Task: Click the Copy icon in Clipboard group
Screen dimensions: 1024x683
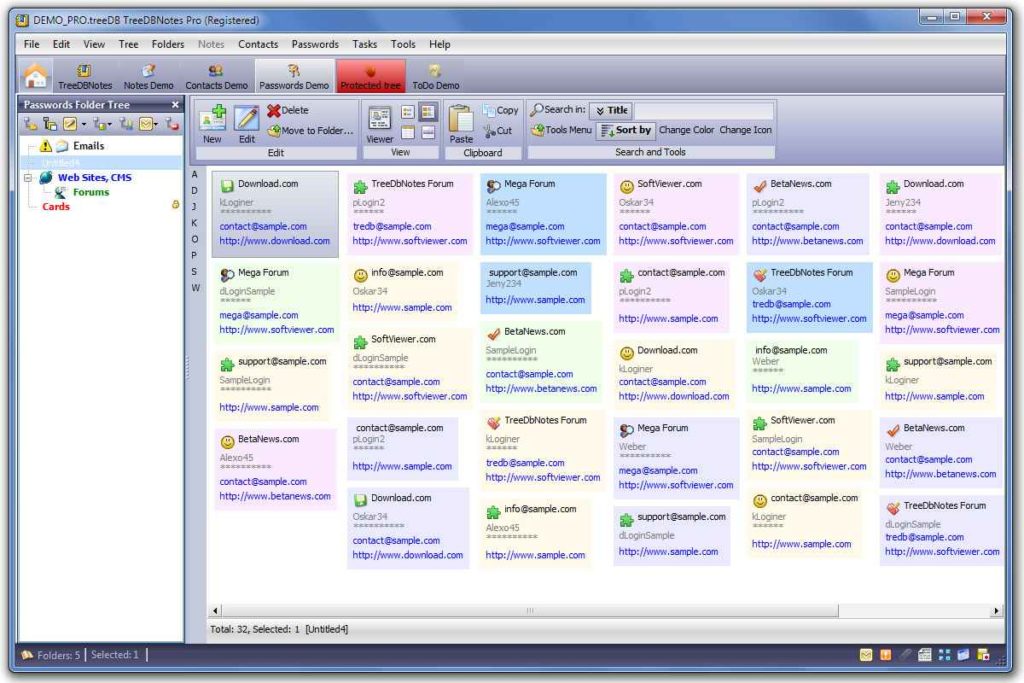Action: (x=490, y=110)
